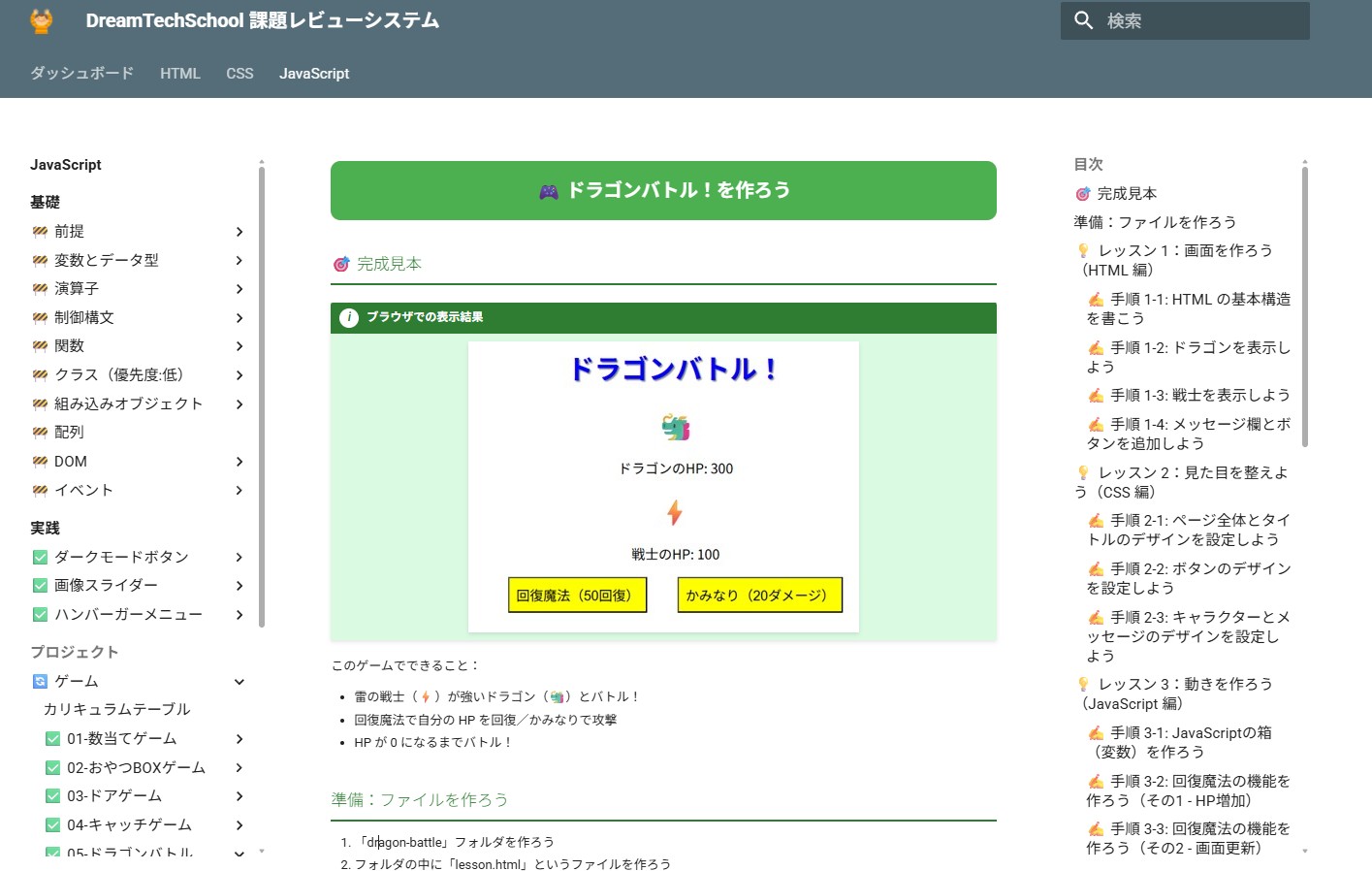Collapse the ゲーム project chevron

239,681
